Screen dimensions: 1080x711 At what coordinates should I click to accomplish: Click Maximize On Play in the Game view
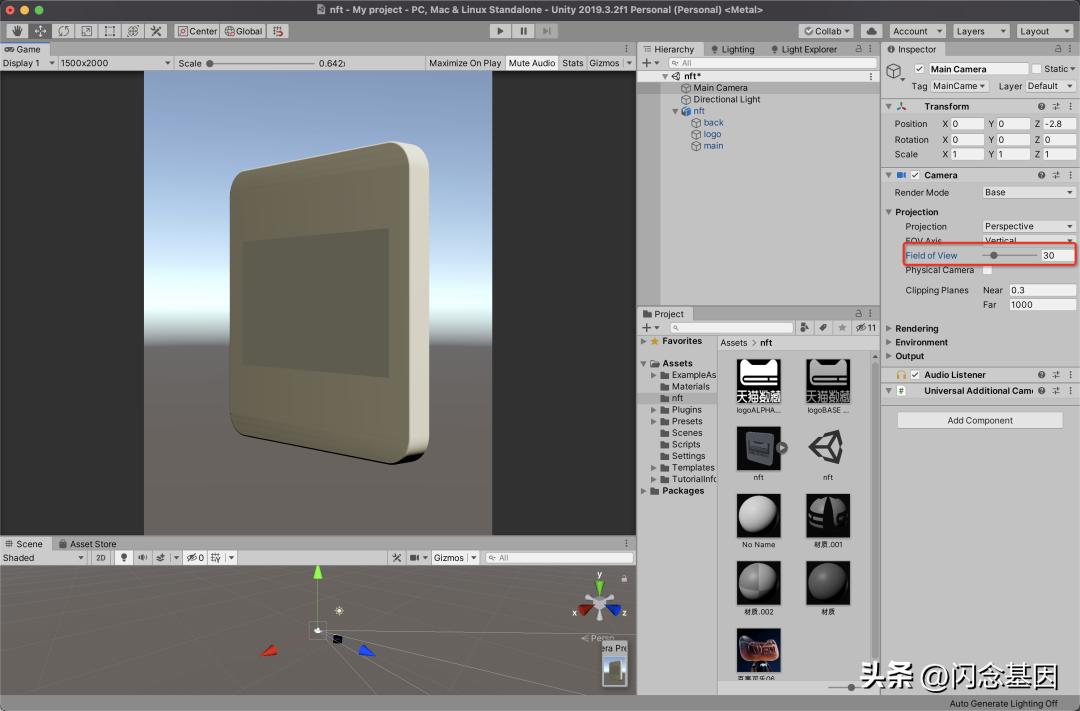[465, 63]
